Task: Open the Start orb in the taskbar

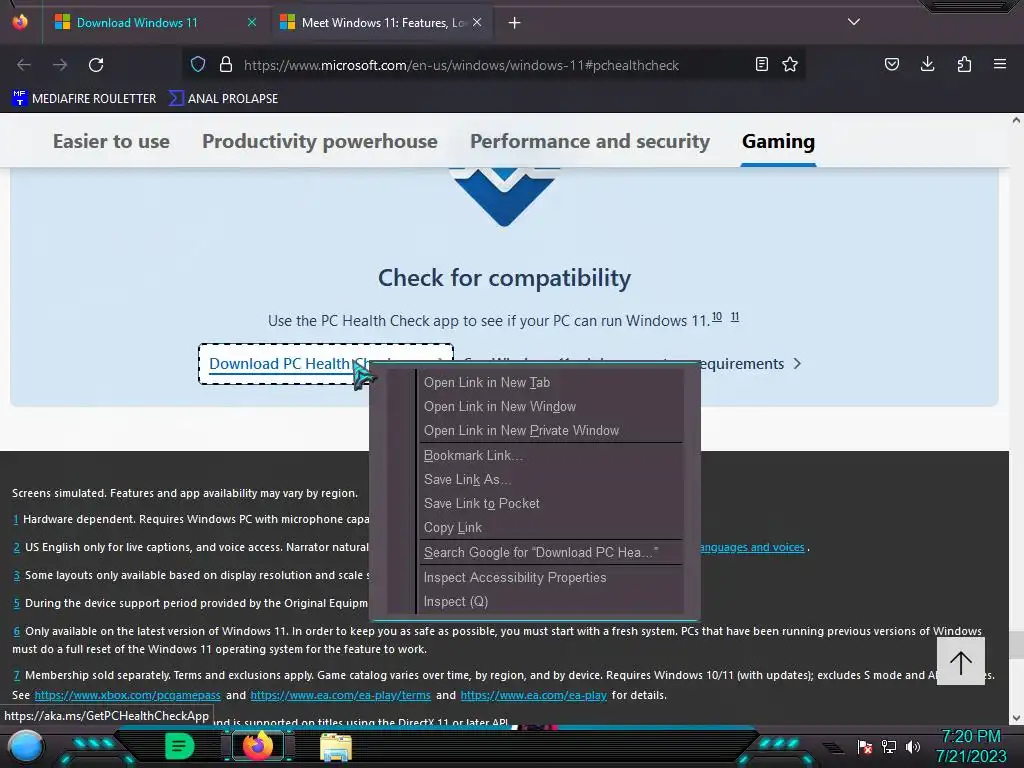Action: pos(26,746)
